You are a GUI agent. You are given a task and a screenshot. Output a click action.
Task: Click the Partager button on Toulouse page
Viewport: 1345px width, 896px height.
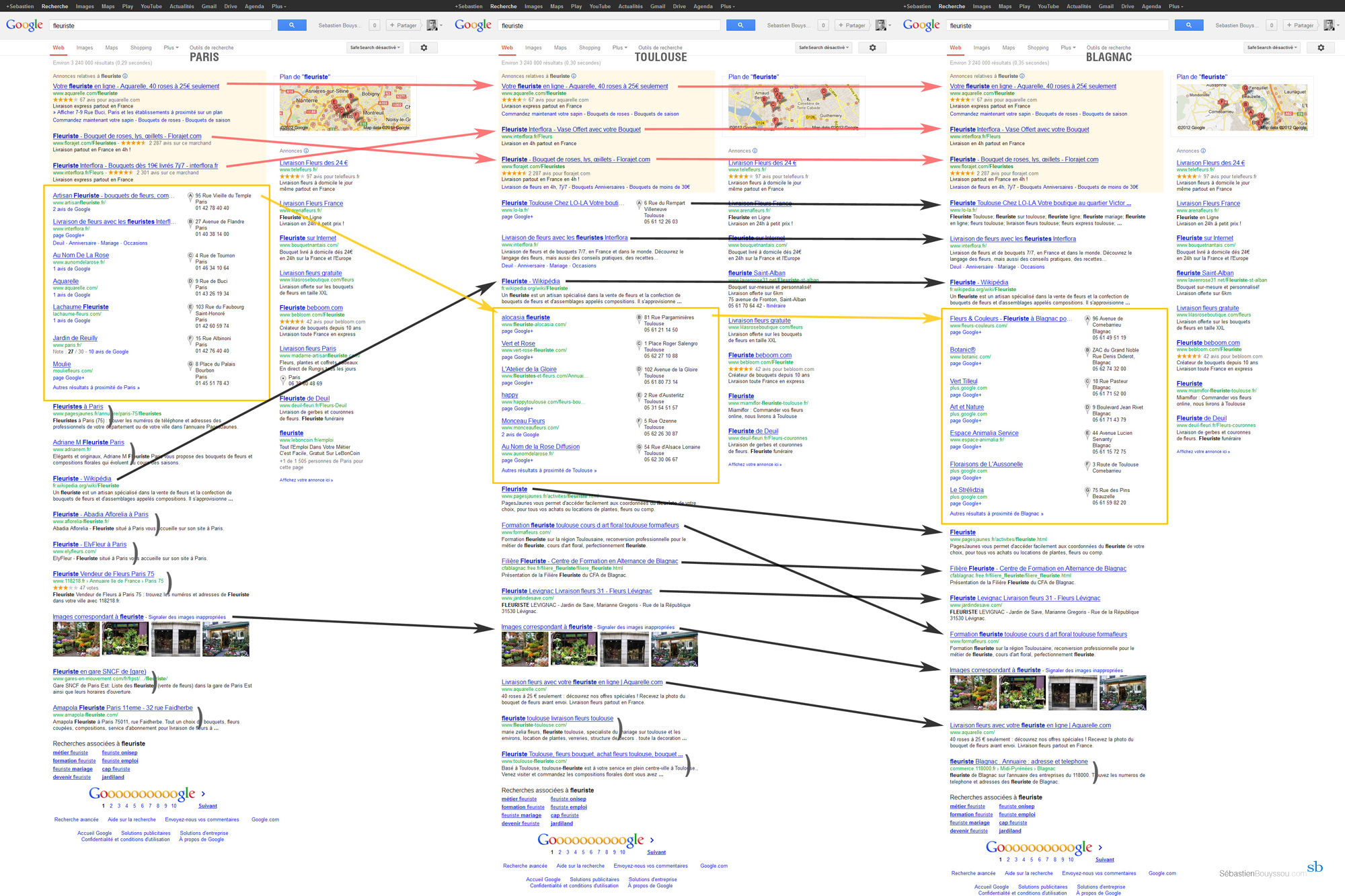[851, 26]
